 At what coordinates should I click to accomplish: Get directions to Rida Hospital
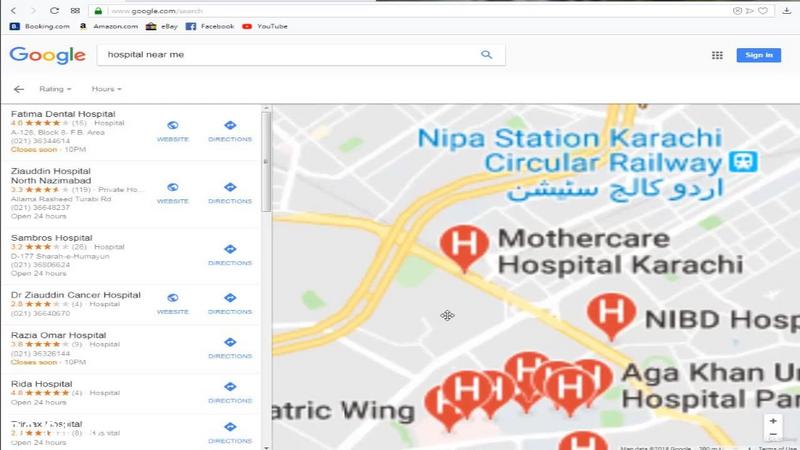coord(230,392)
